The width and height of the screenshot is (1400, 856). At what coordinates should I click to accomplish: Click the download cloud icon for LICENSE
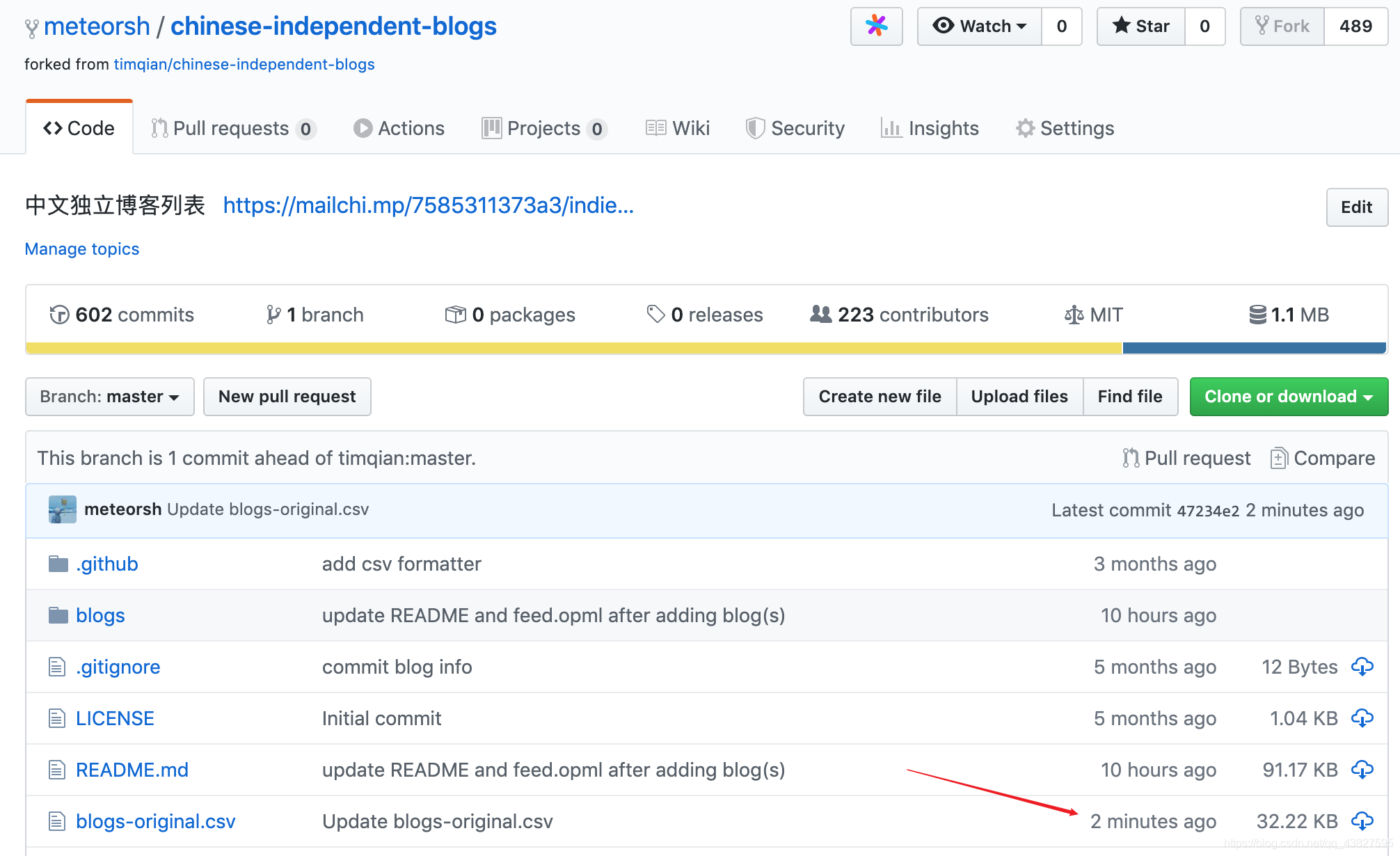point(1362,718)
